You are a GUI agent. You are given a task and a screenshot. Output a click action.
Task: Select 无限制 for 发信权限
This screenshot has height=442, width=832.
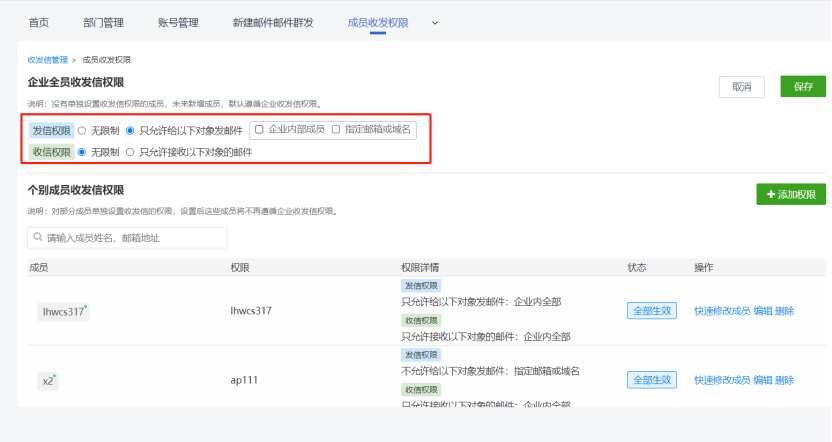click(82, 131)
